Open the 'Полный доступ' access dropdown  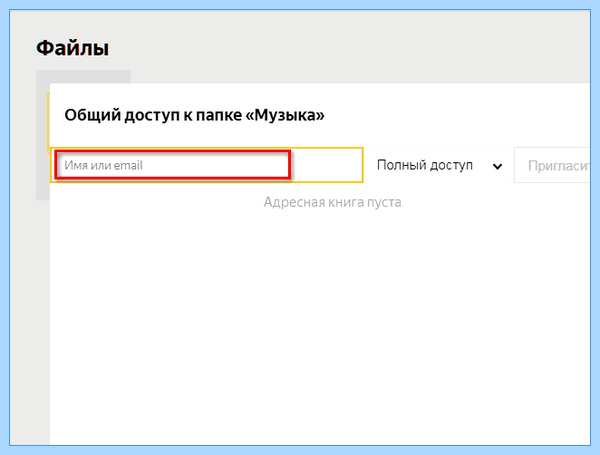coord(439,165)
